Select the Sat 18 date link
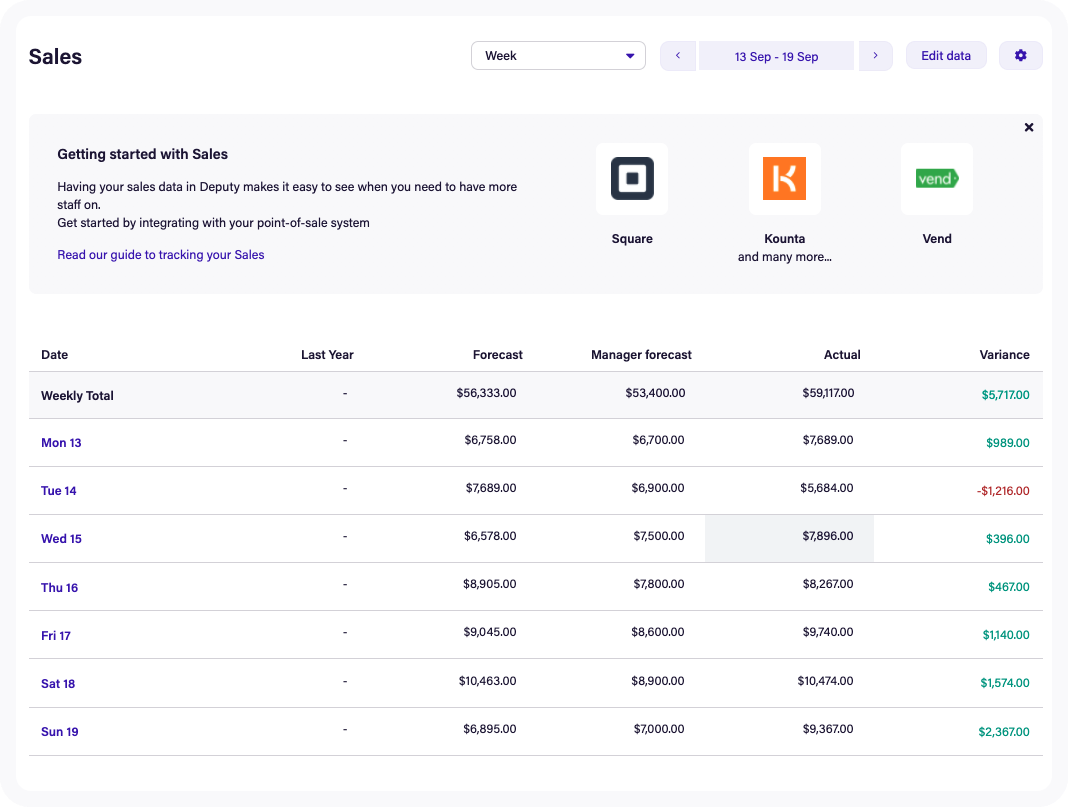 (x=58, y=684)
